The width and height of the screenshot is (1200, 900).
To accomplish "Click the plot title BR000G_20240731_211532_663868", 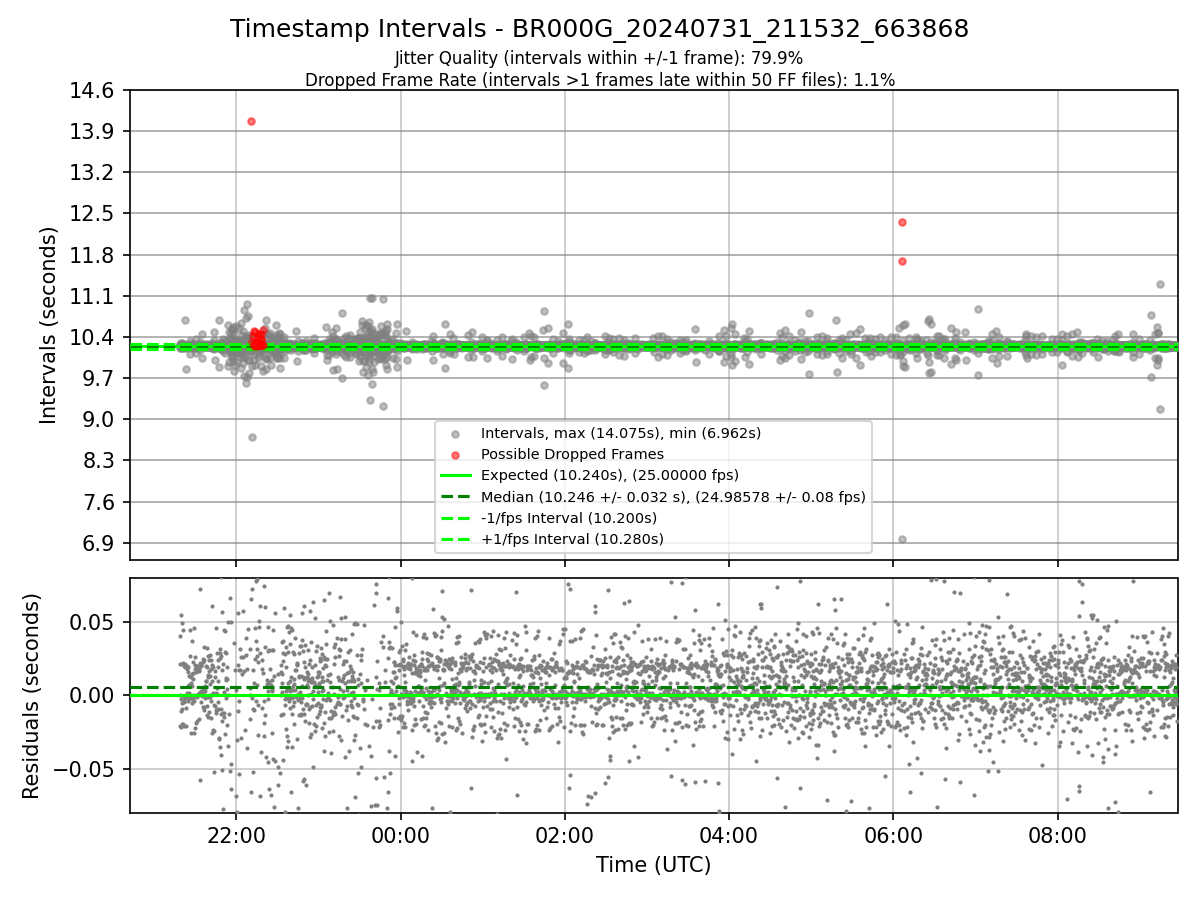I will point(599,29).
